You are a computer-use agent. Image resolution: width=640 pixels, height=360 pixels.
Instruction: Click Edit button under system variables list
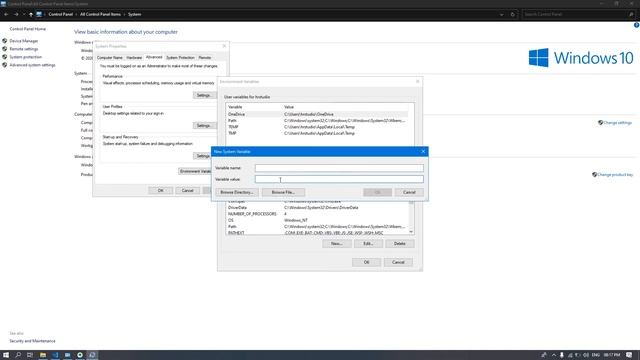click(368, 244)
